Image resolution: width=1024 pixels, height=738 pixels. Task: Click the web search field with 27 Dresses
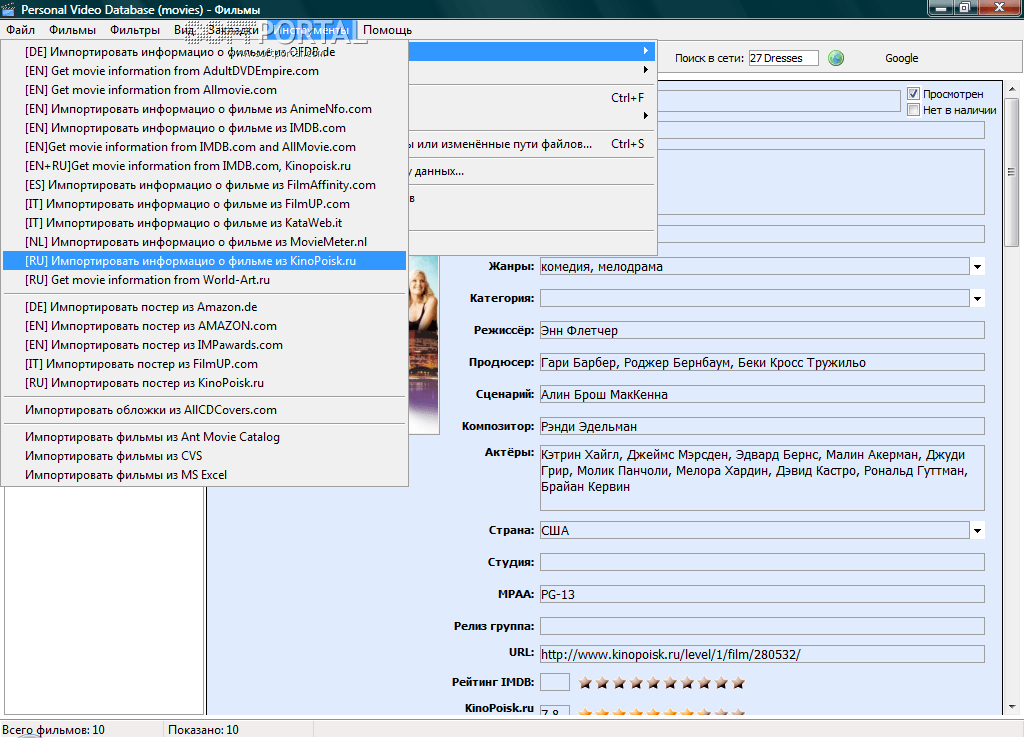(x=783, y=58)
